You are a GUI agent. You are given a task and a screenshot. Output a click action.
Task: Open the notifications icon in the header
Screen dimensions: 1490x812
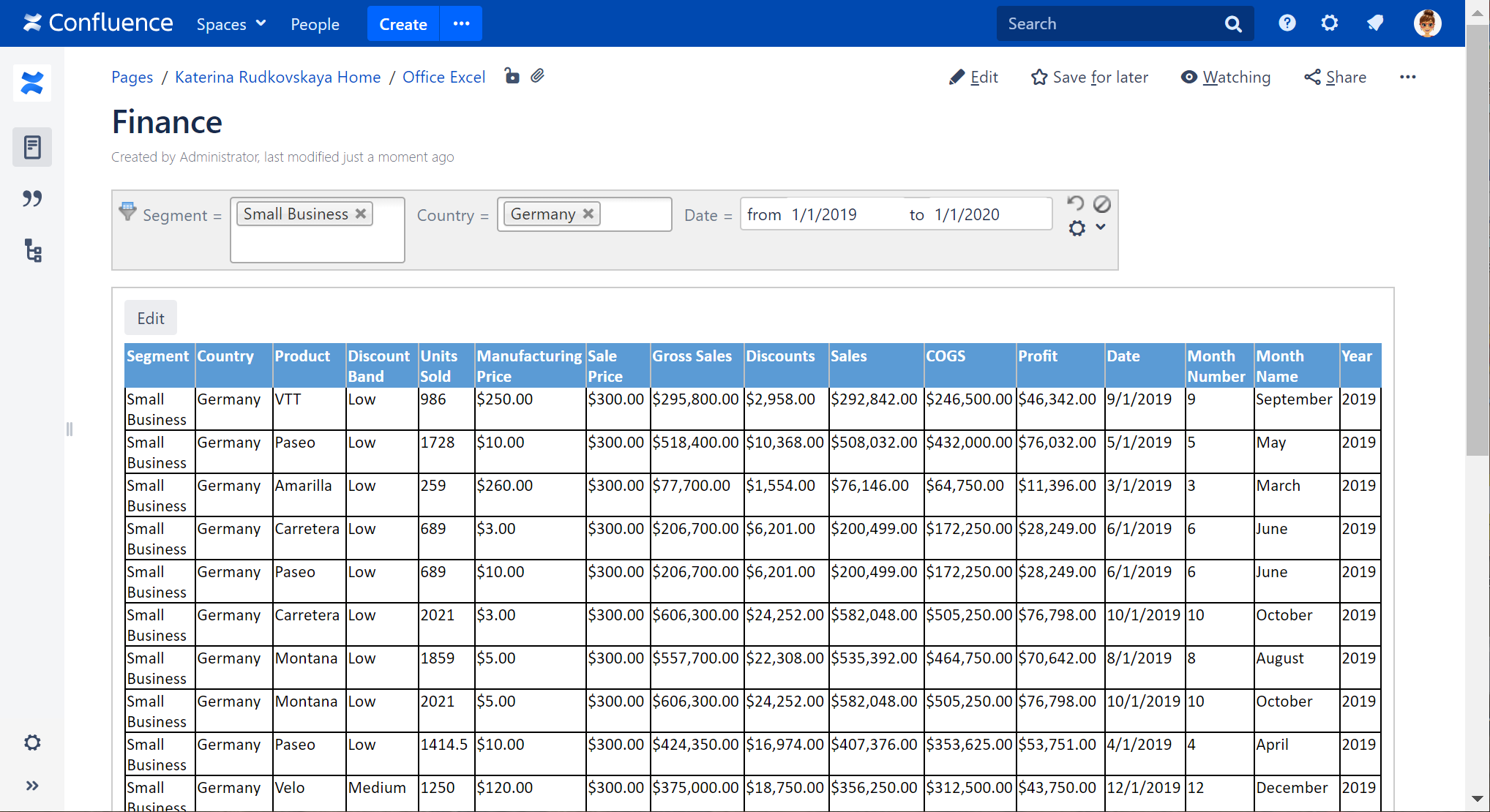tap(1375, 23)
